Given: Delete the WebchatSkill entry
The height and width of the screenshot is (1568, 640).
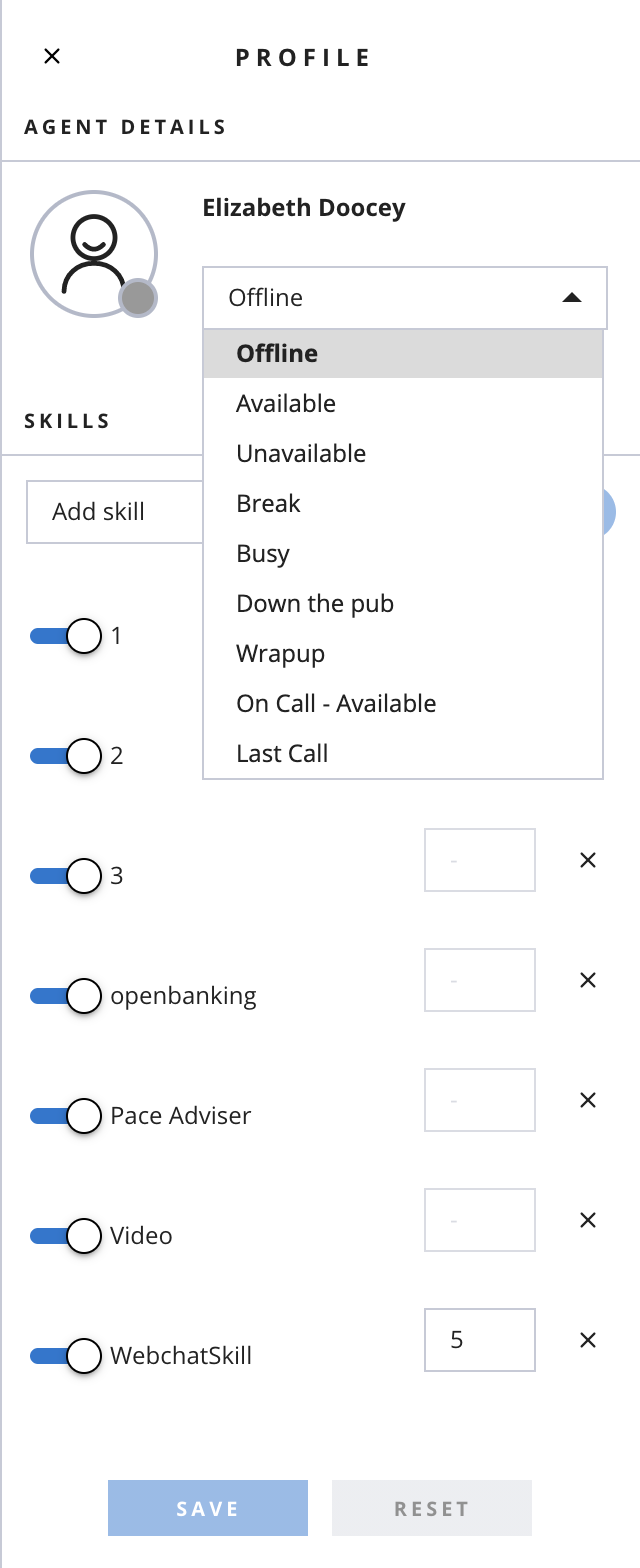Looking at the screenshot, I should tap(588, 1340).
